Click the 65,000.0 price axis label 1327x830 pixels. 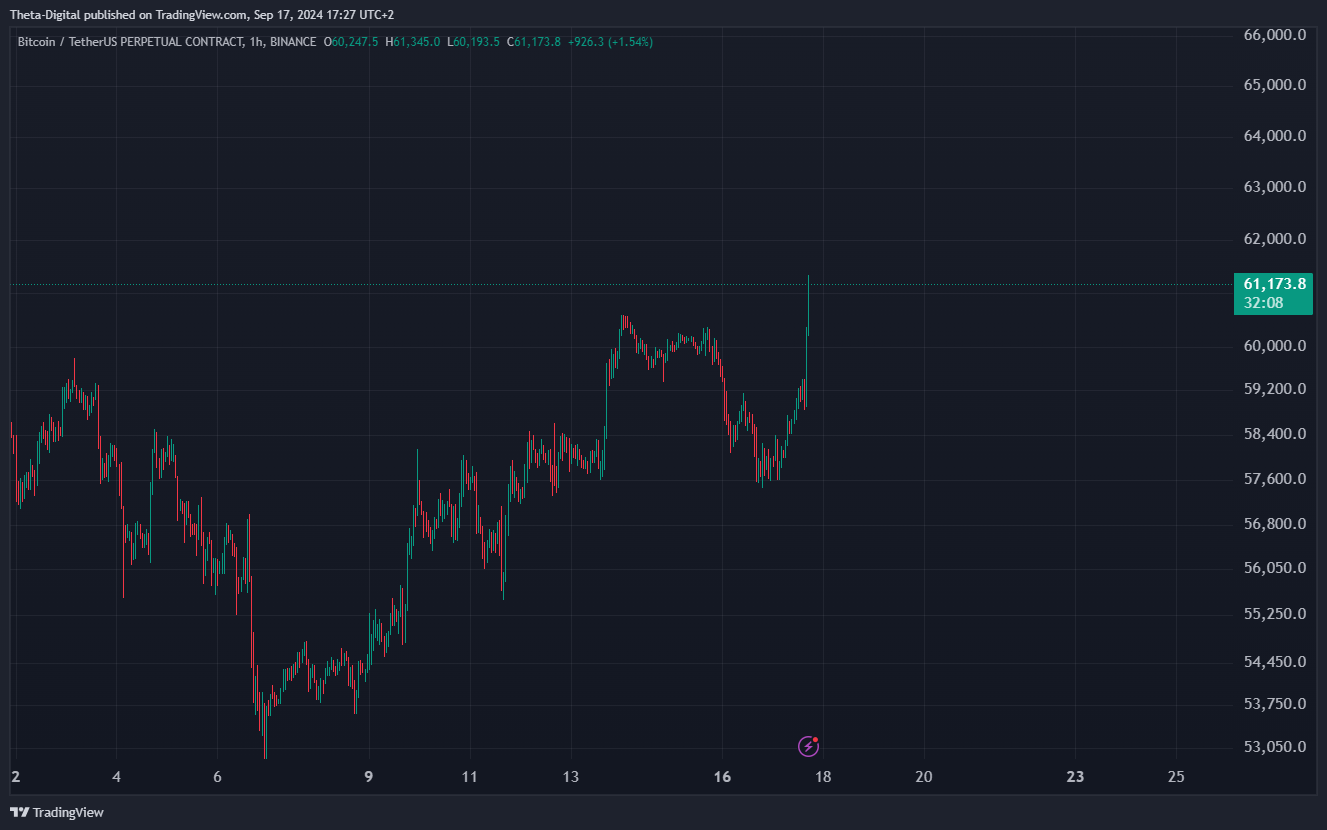pos(1274,85)
